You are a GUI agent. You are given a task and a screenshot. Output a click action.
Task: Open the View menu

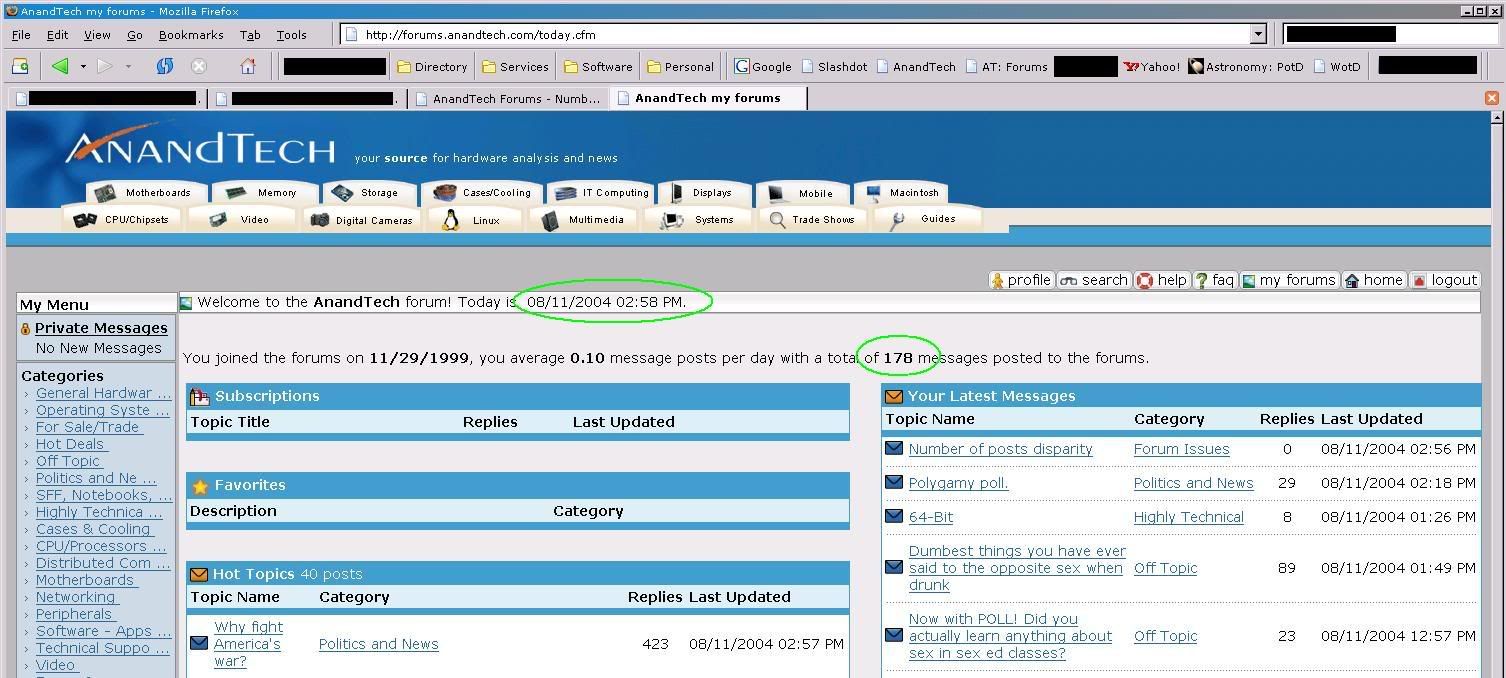tap(97, 34)
